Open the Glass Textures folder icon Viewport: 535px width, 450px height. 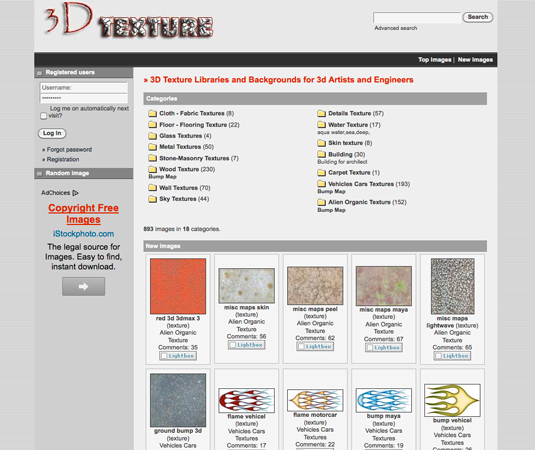coord(152,136)
